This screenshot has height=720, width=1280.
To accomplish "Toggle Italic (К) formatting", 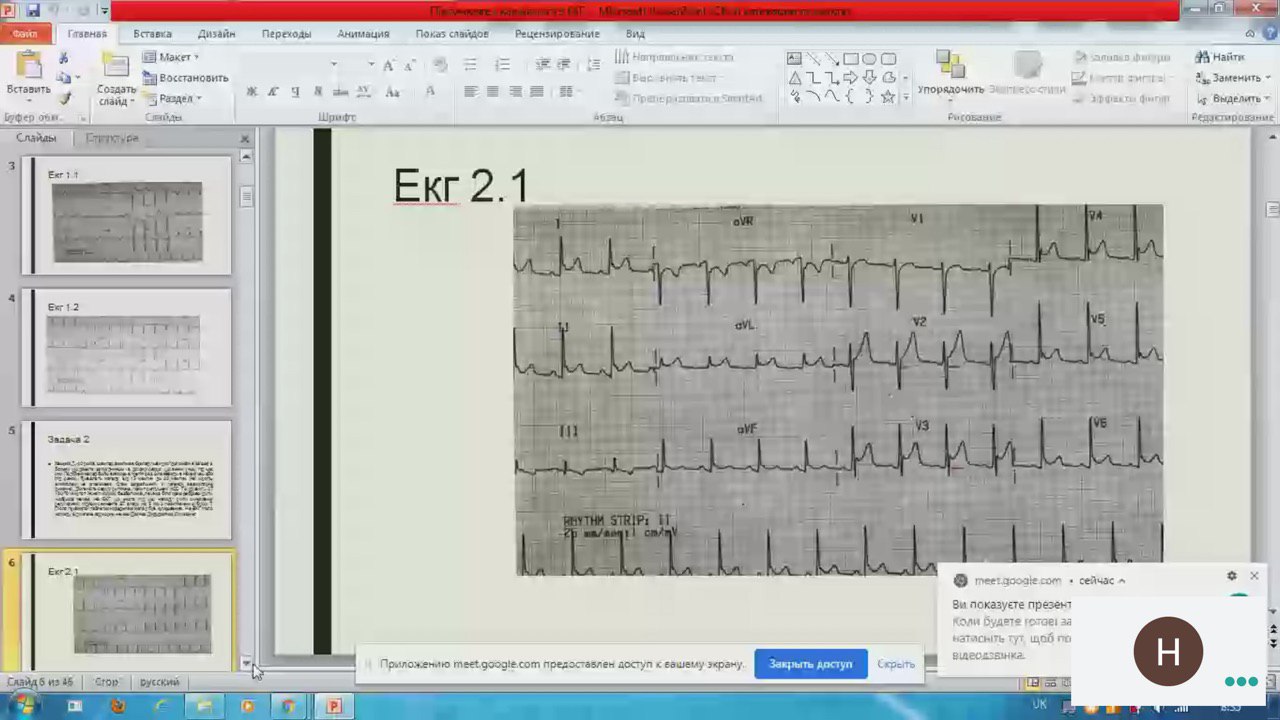I will (x=273, y=92).
